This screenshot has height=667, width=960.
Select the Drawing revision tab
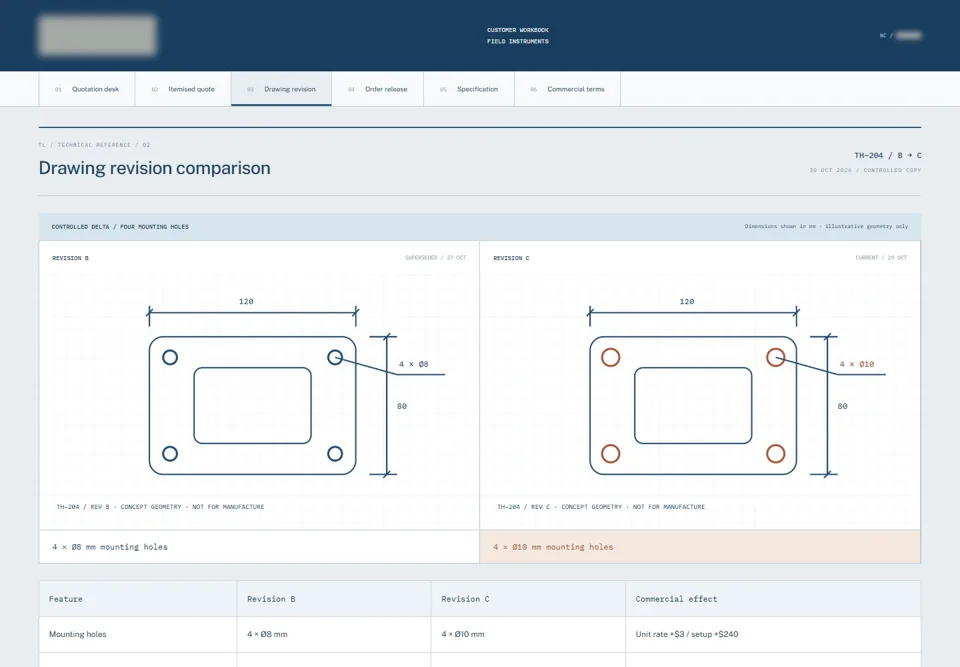[282, 89]
